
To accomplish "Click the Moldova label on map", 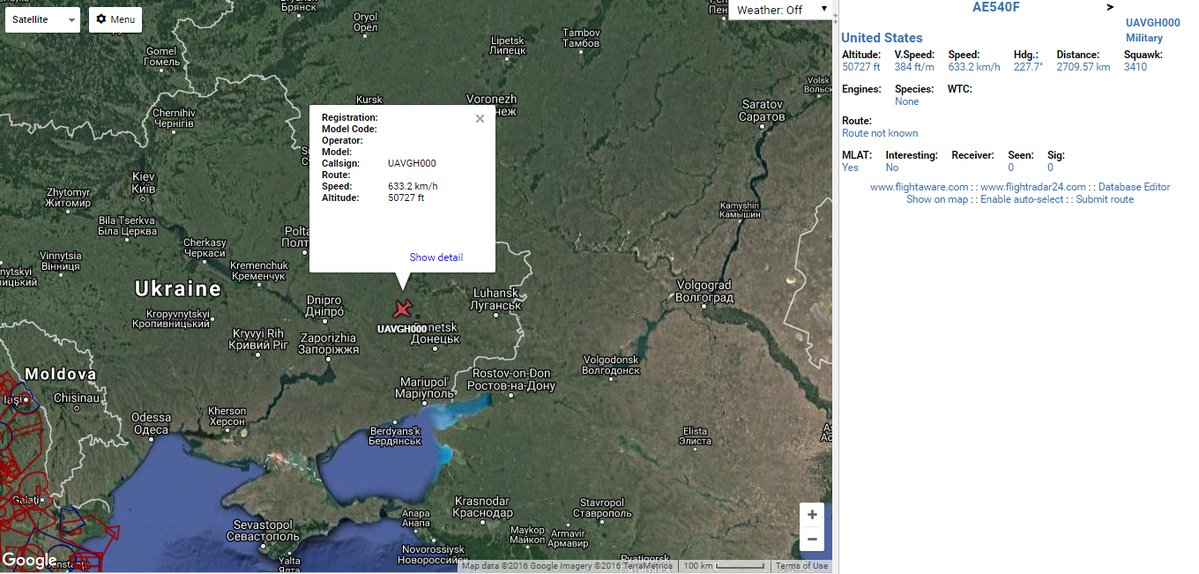I will pyautogui.click(x=60, y=375).
